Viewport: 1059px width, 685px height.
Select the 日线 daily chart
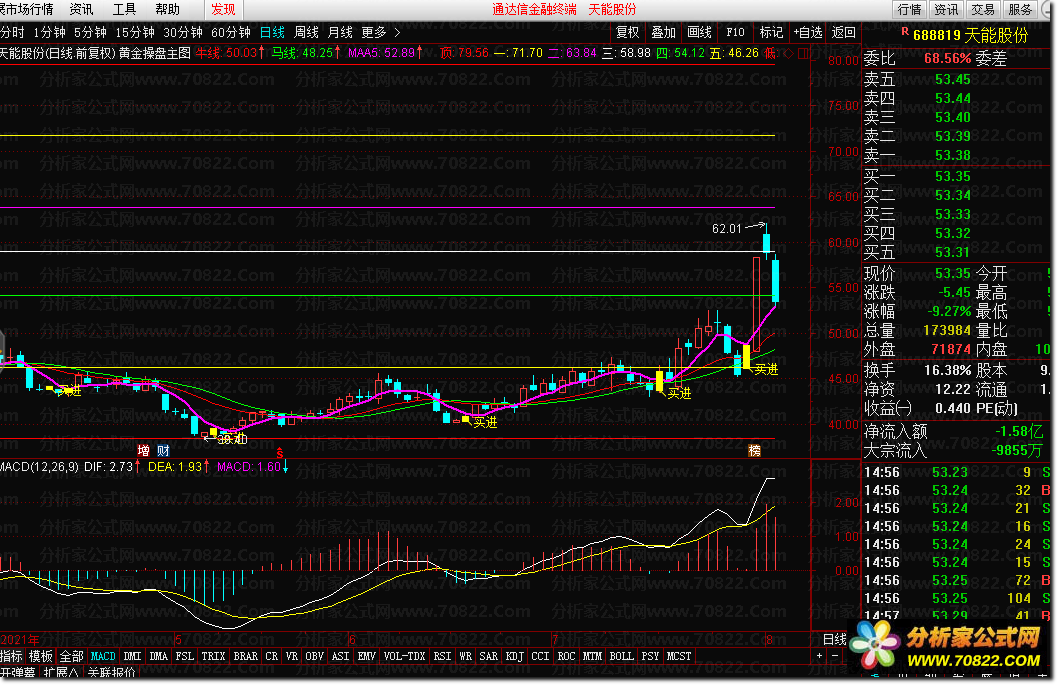[272, 32]
